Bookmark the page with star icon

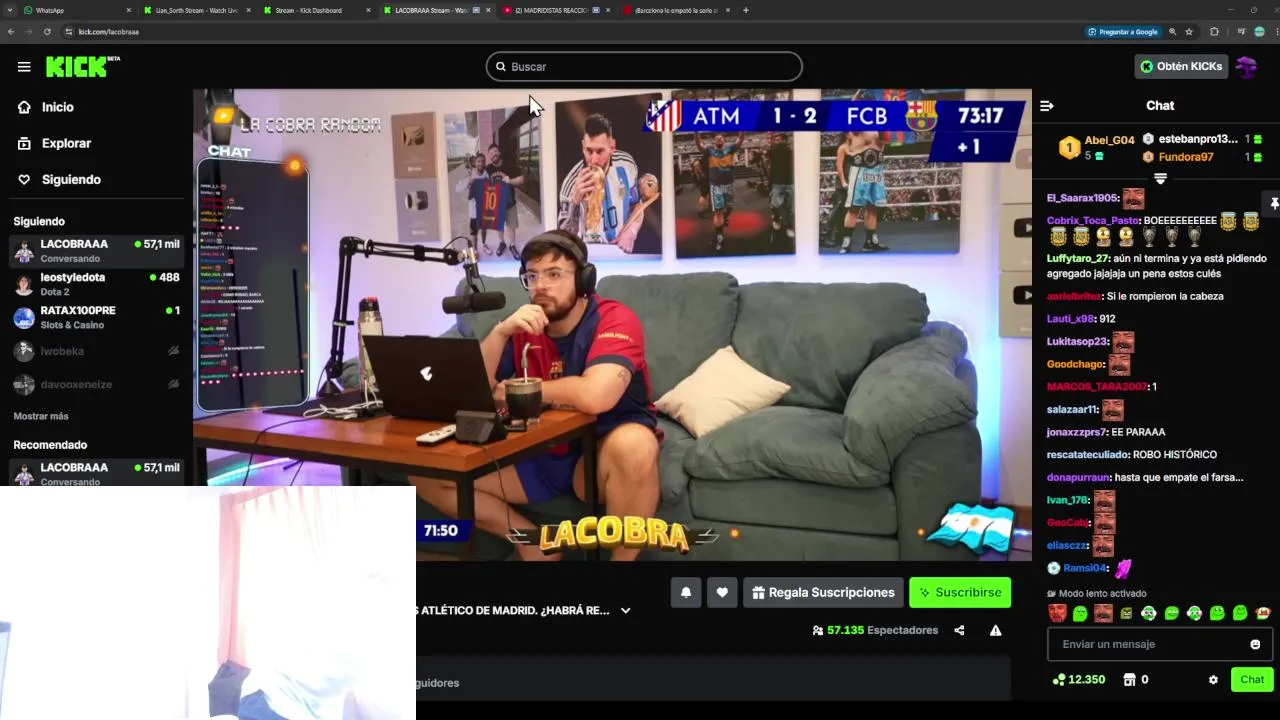[1189, 31]
